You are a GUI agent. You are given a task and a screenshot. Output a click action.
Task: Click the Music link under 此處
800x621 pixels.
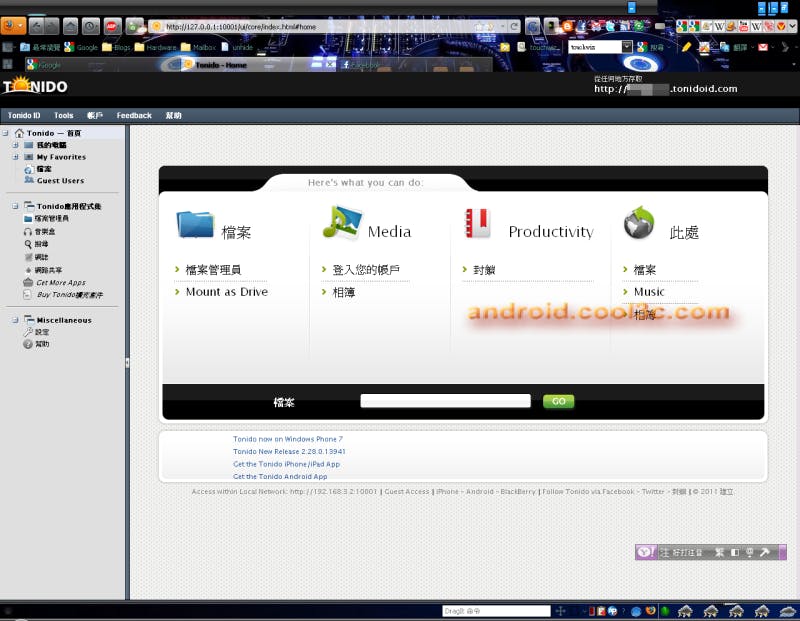(649, 292)
